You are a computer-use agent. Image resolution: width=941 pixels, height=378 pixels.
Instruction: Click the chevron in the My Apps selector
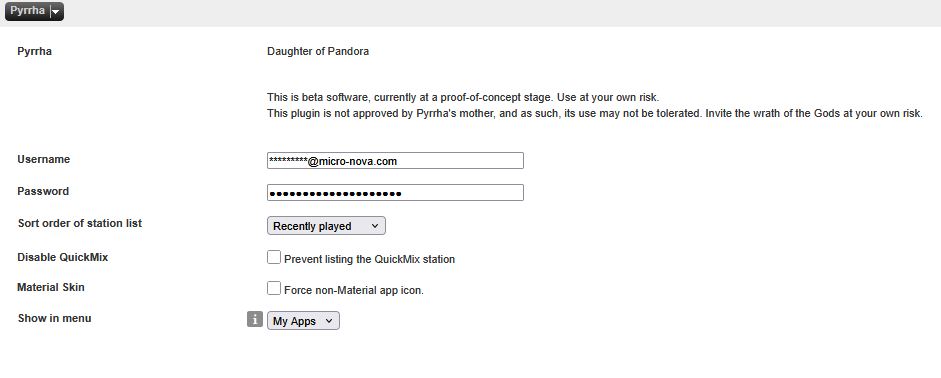[x=328, y=320]
